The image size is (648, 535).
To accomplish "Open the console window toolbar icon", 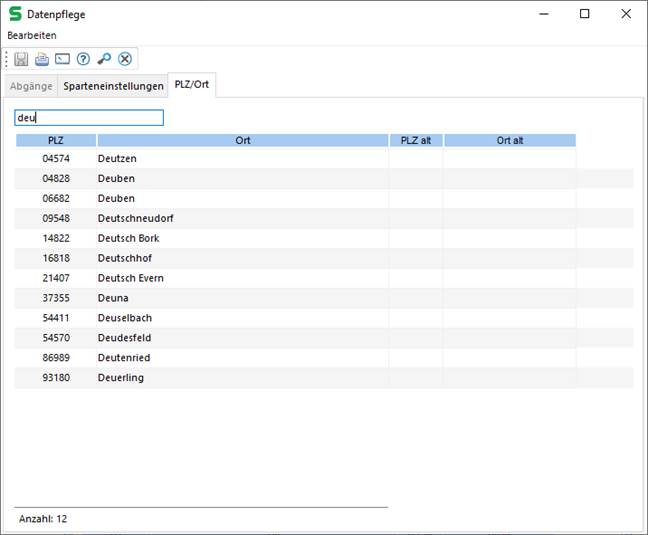I will [62, 59].
